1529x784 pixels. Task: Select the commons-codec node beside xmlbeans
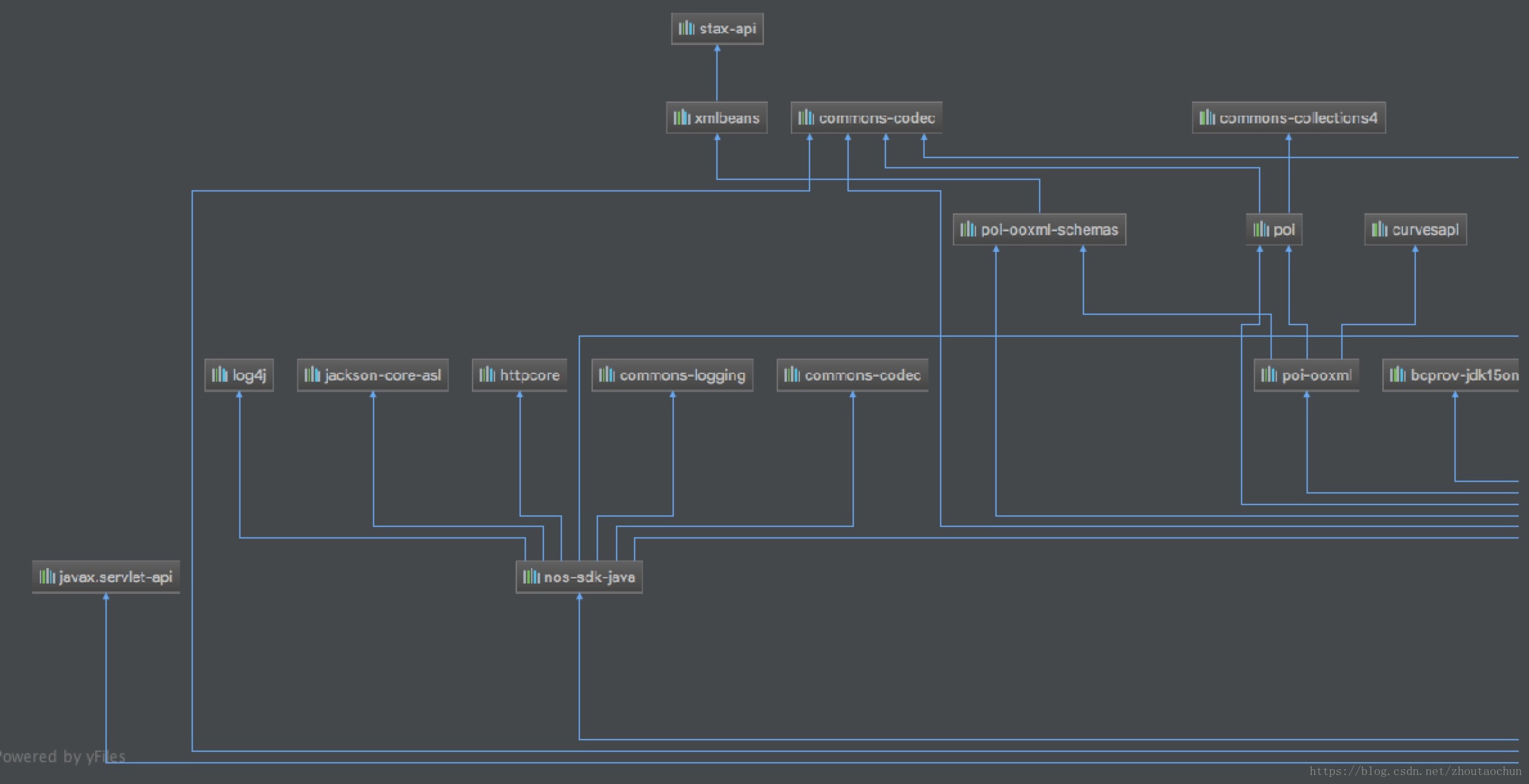tap(866, 118)
